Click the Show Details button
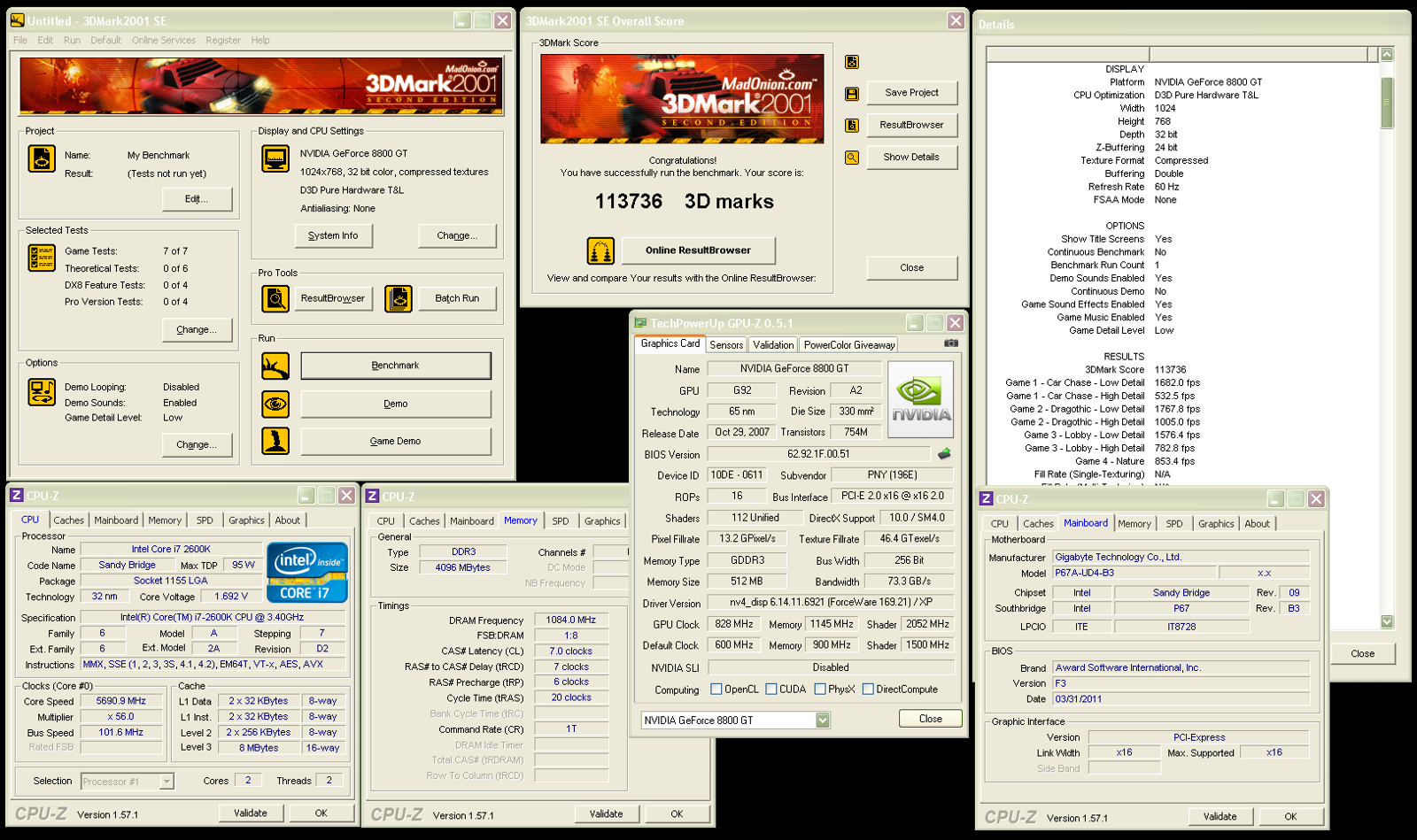This screenshot has height=840, width=1417. [x=911, y=158]
